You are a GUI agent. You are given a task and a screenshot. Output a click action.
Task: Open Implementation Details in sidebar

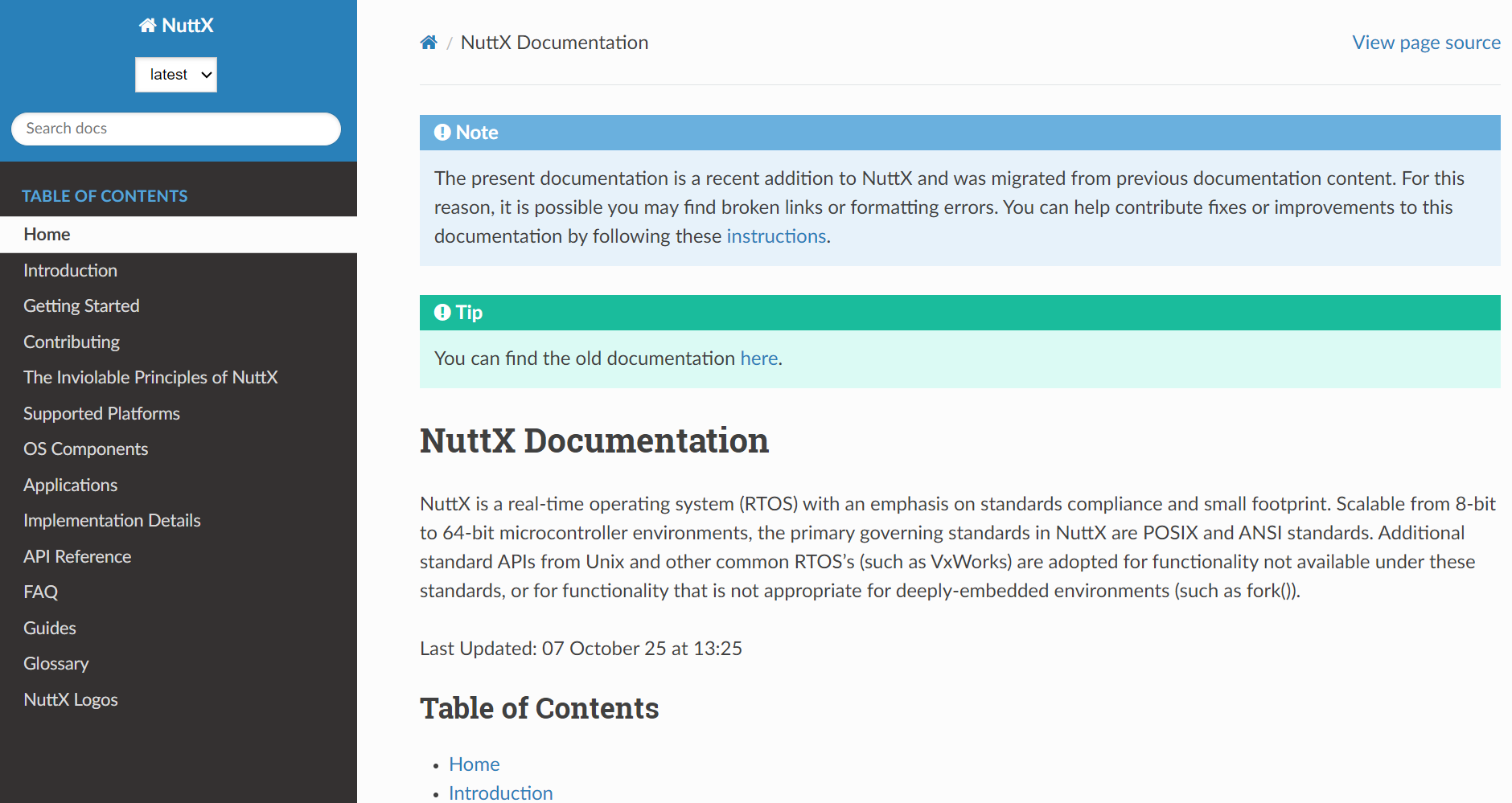(x=179, y=521)
